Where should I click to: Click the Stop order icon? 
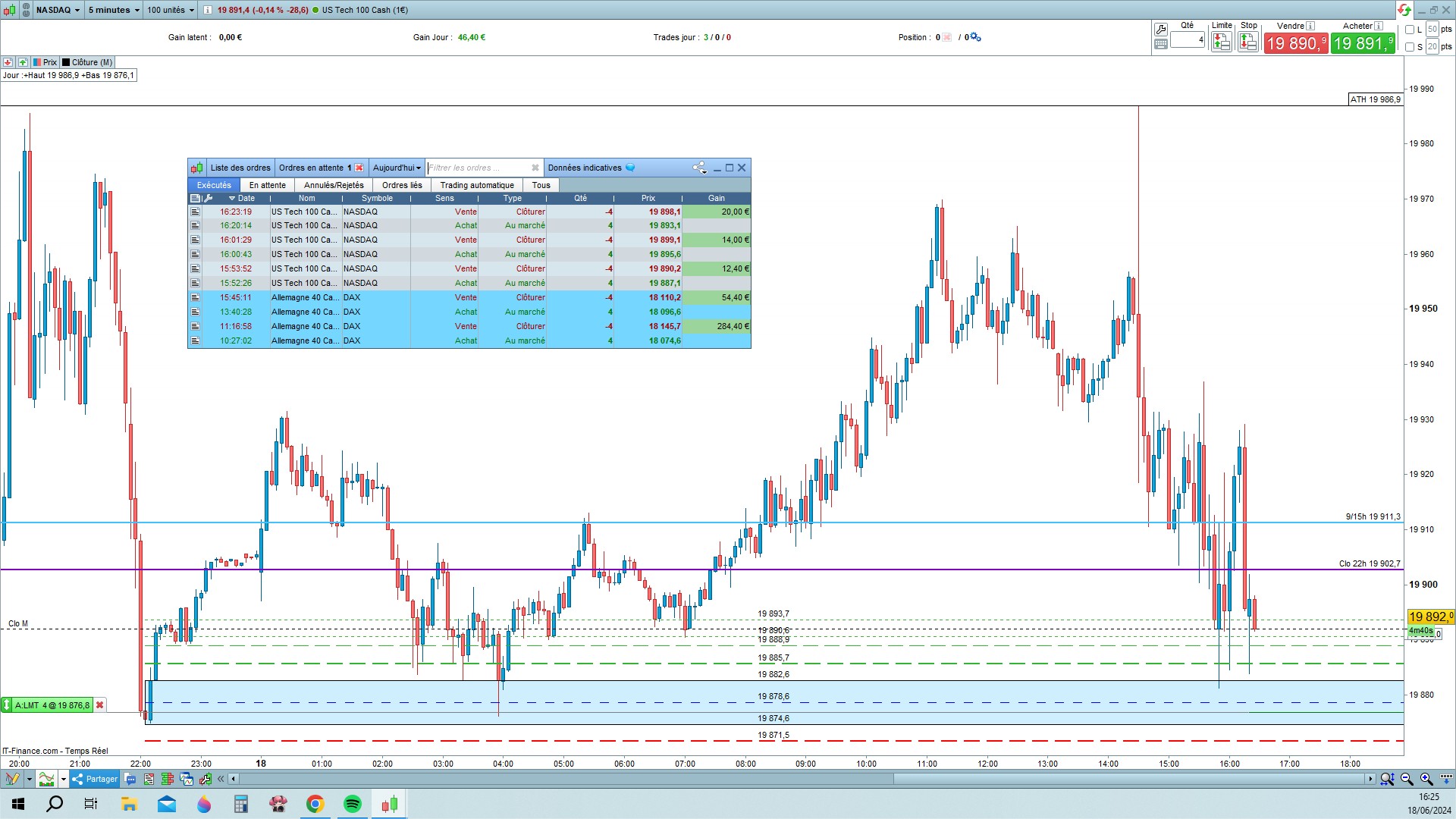click(x=1247, y=42)
